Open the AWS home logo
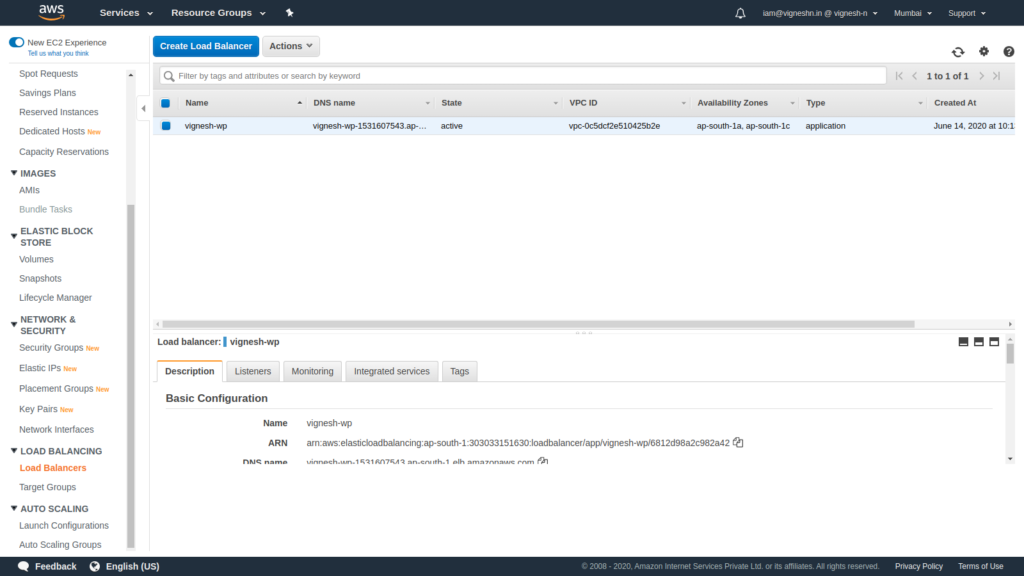1024x576 pixels. coord(52,12)
